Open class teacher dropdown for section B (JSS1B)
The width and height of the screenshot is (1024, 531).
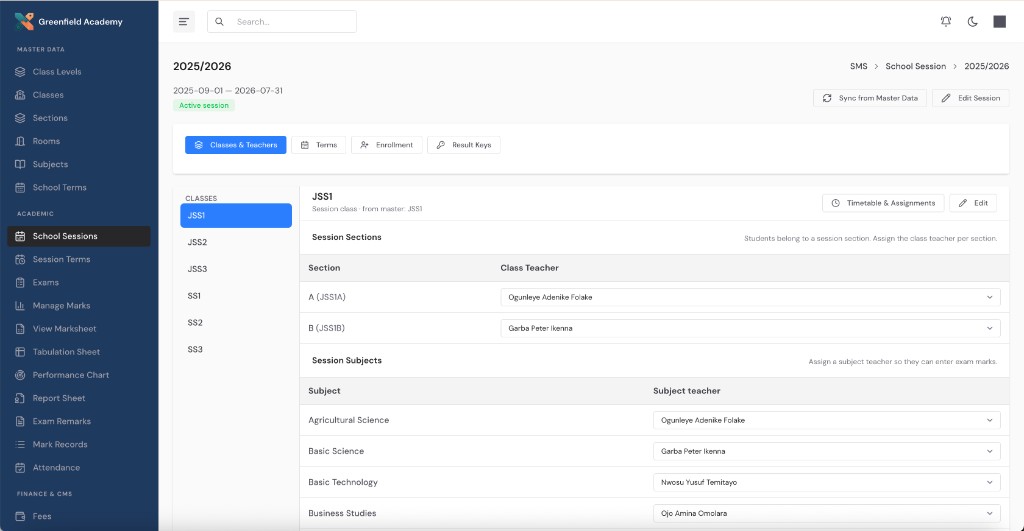[750, 329]
